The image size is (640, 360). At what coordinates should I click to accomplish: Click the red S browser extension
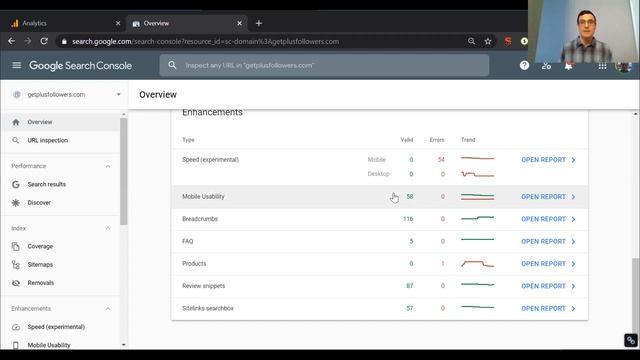click(x=508, y=41)
